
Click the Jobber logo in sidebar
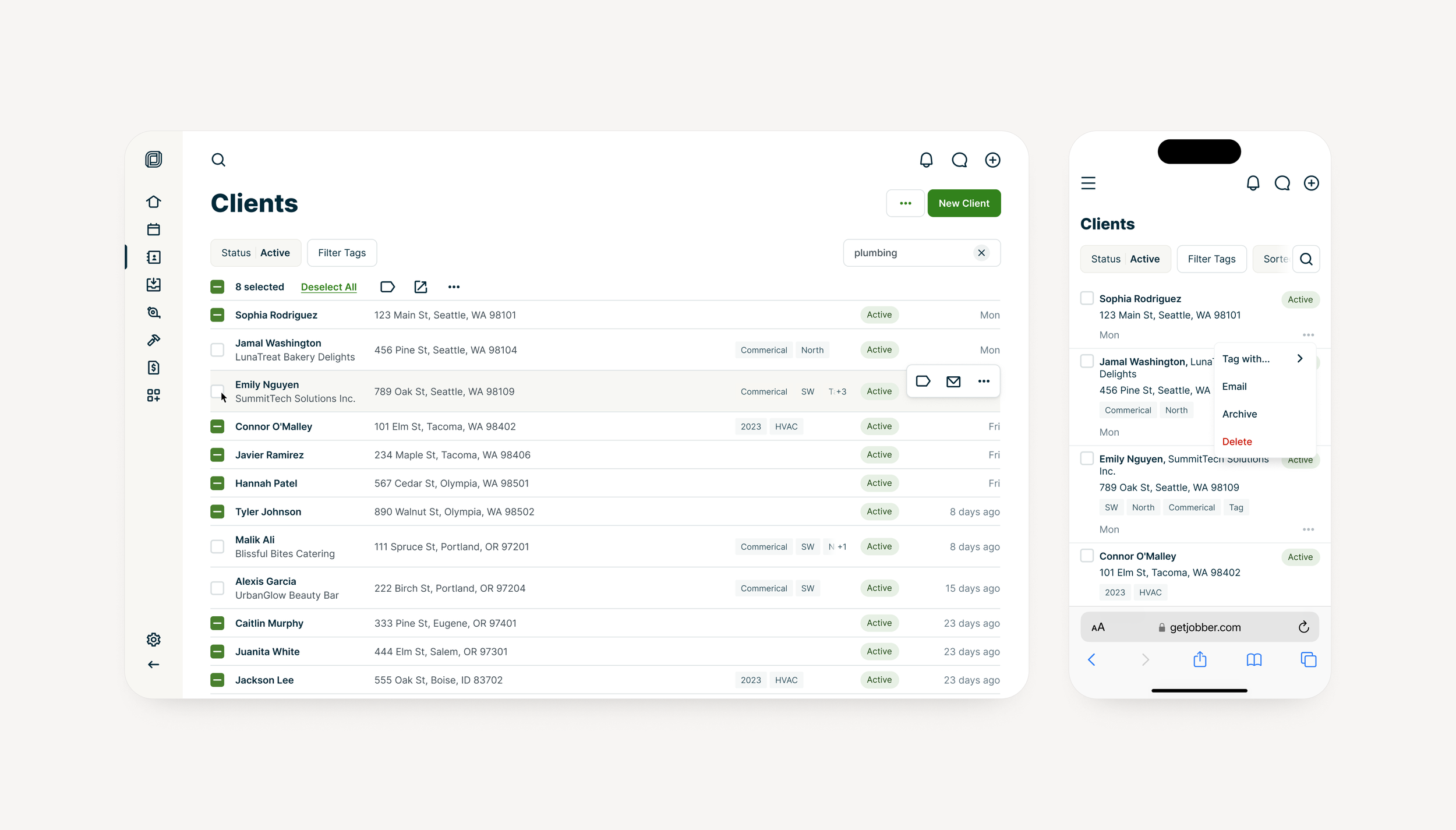pos(154,159)
